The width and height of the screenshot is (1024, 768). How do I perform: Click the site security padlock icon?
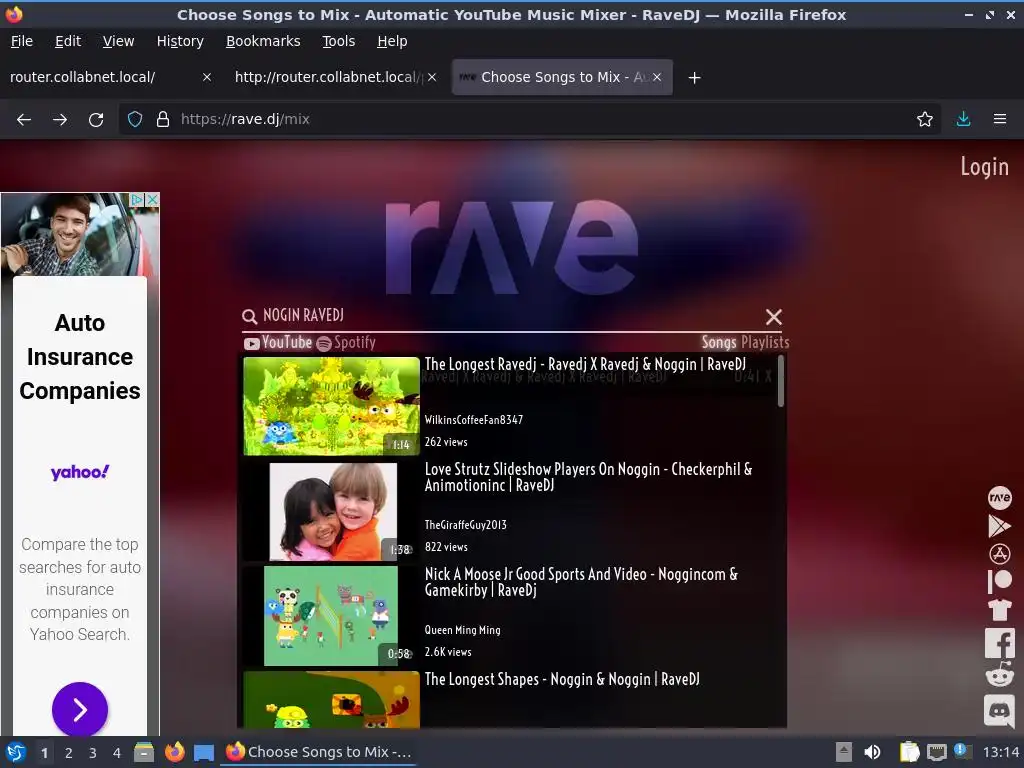coord(163,120)
